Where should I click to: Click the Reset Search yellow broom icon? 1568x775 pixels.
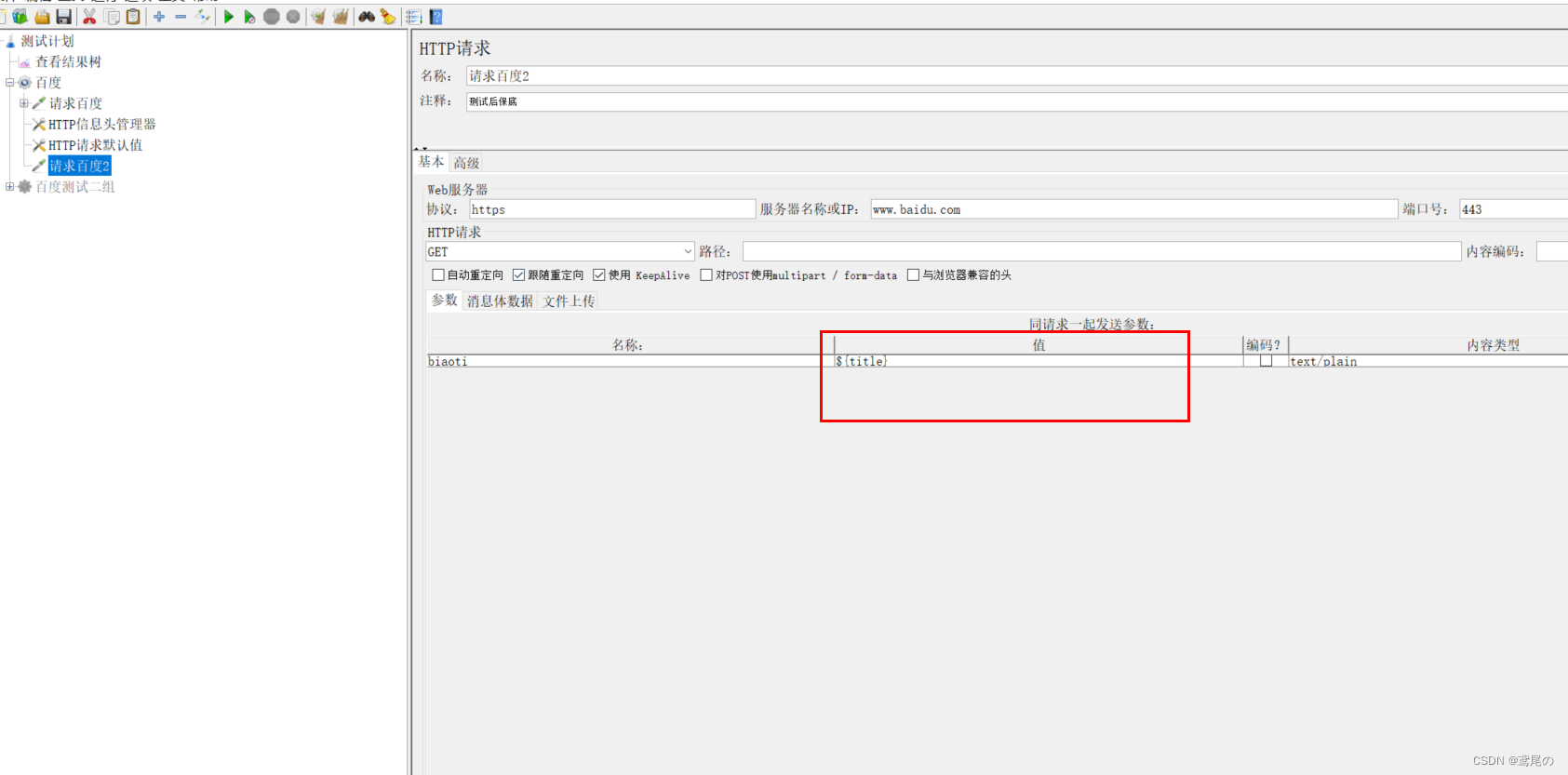point(388,17)
